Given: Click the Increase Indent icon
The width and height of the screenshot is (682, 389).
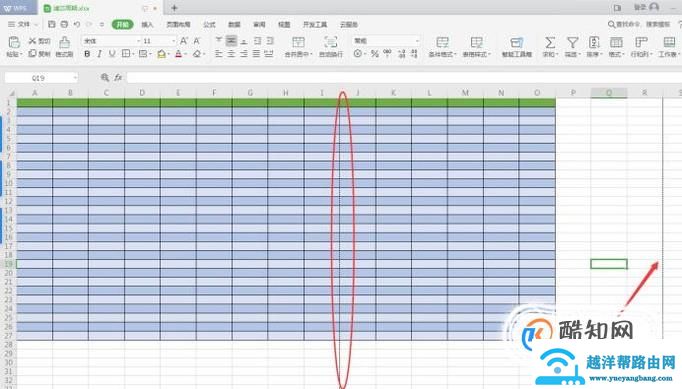Looking at the screenshot, I should point(270,41).
